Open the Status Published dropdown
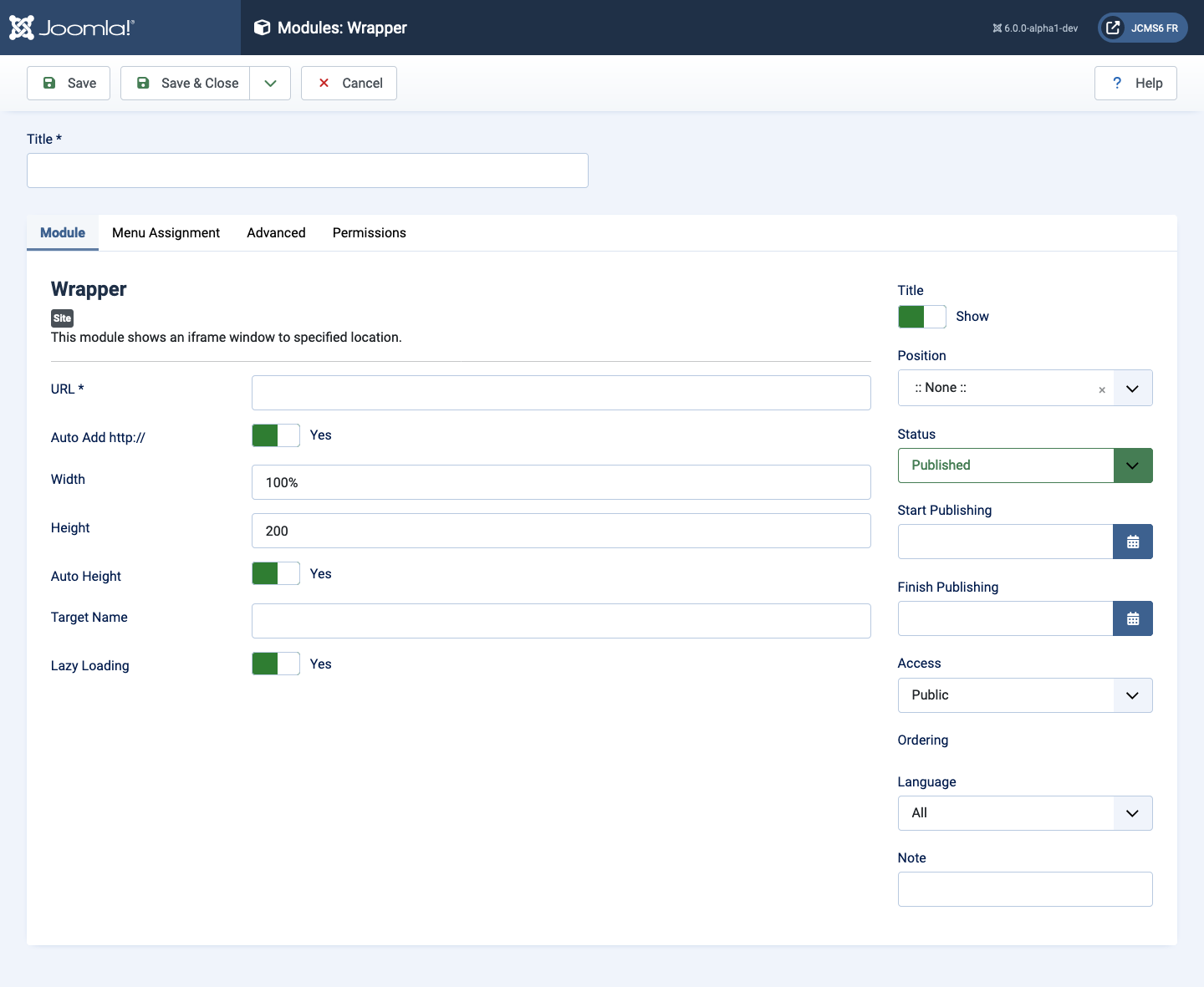 click(1025, 466)
